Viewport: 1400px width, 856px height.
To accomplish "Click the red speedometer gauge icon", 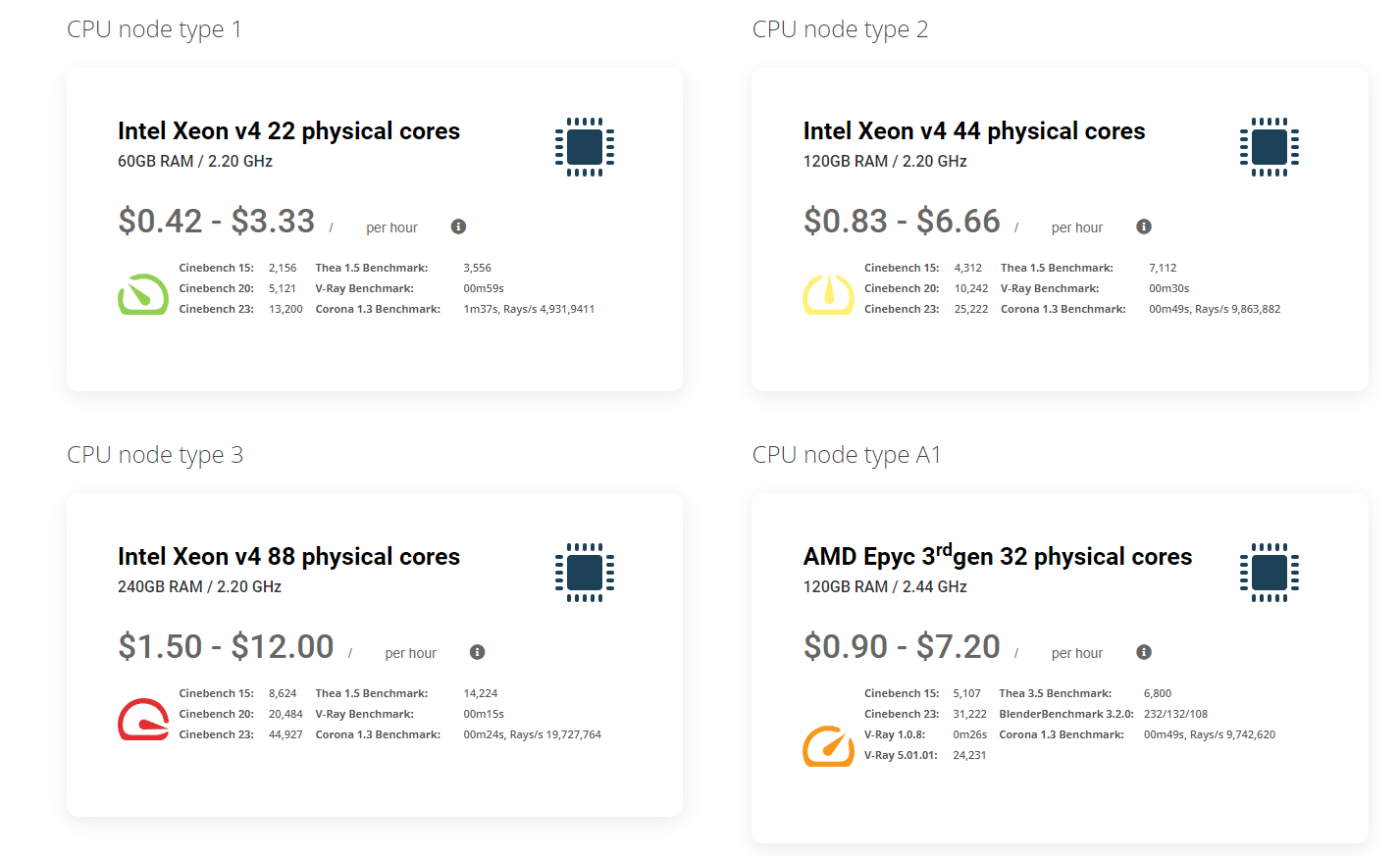I will [x=143, y=720].
